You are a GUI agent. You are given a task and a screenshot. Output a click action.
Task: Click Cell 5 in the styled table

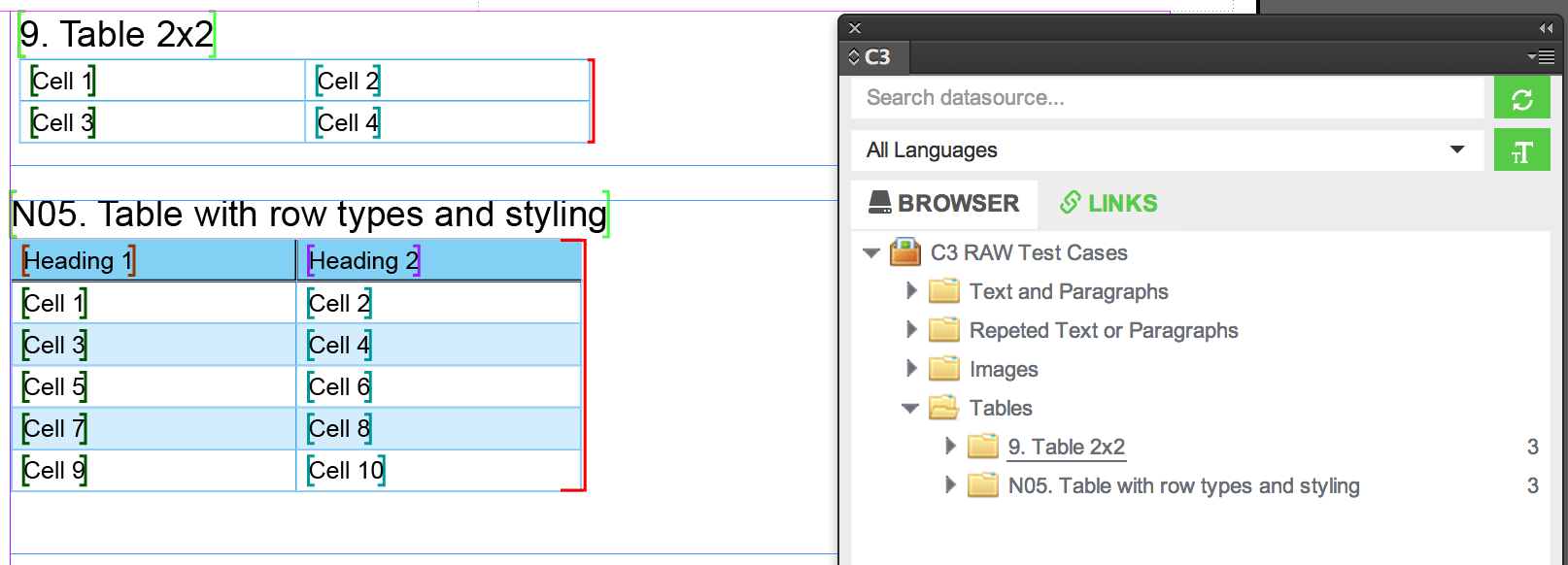(x=153, y=386)
